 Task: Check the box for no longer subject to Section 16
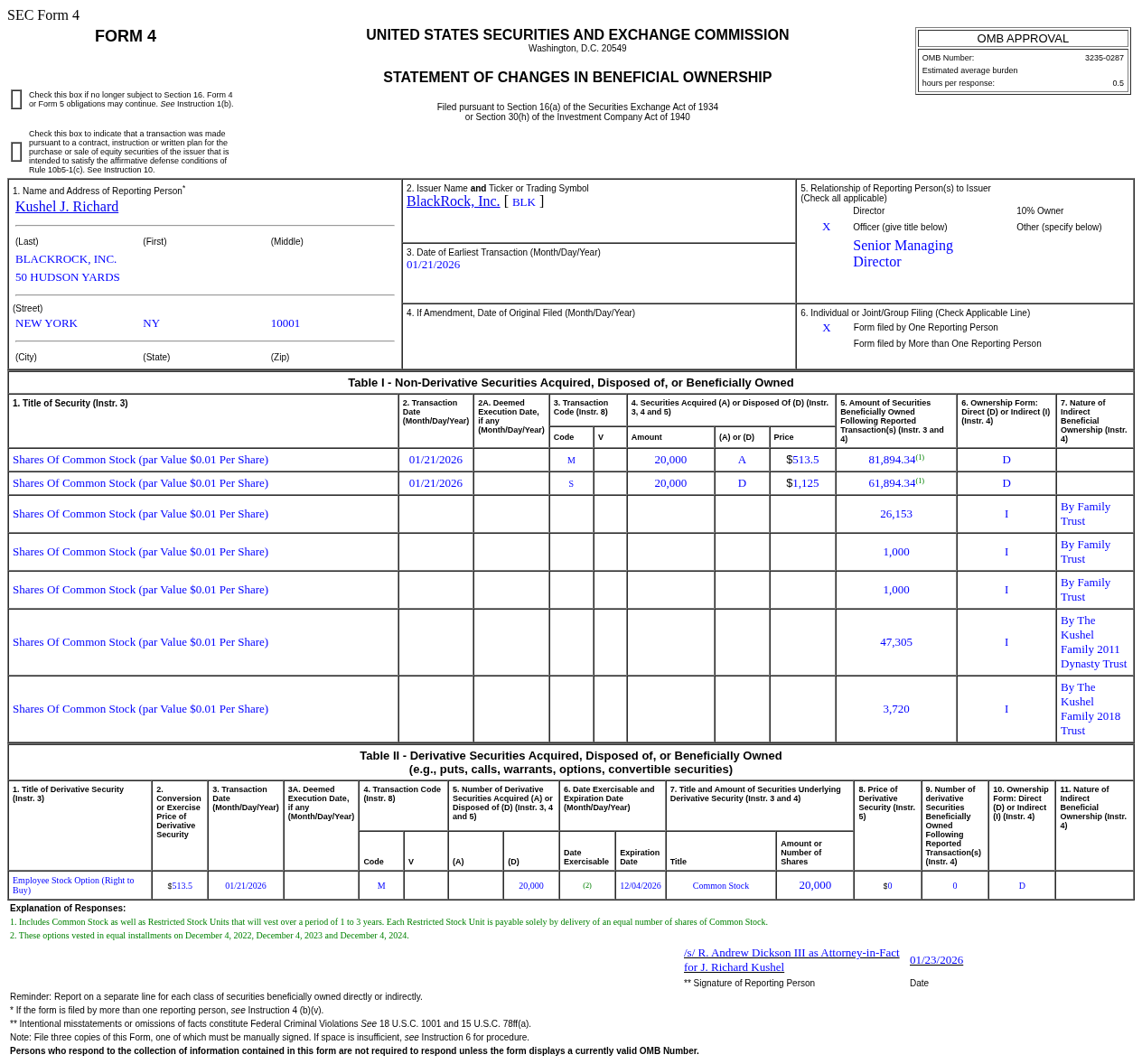16,99
